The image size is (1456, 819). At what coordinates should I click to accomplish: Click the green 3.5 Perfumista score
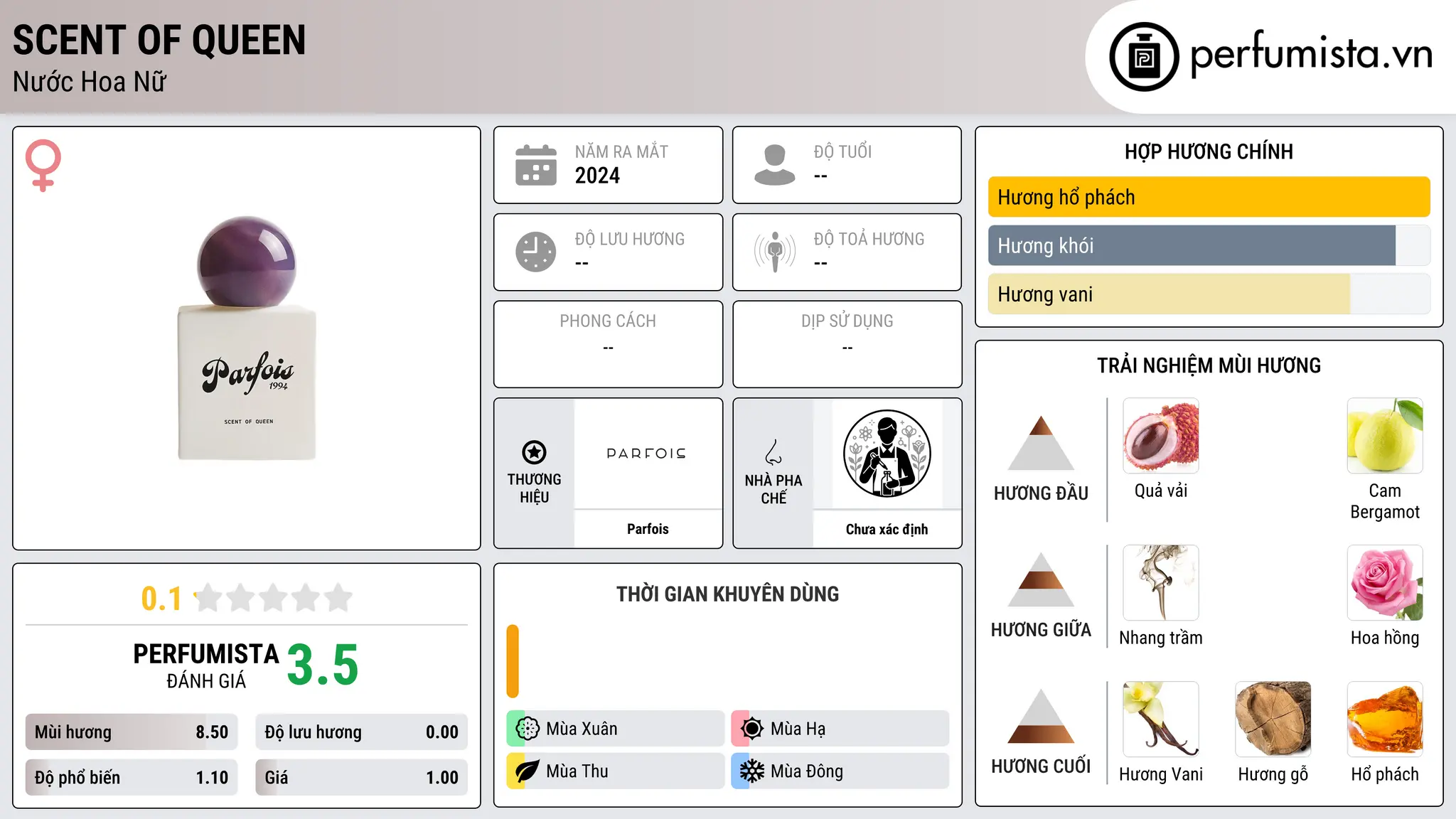[x=323, y=665]
